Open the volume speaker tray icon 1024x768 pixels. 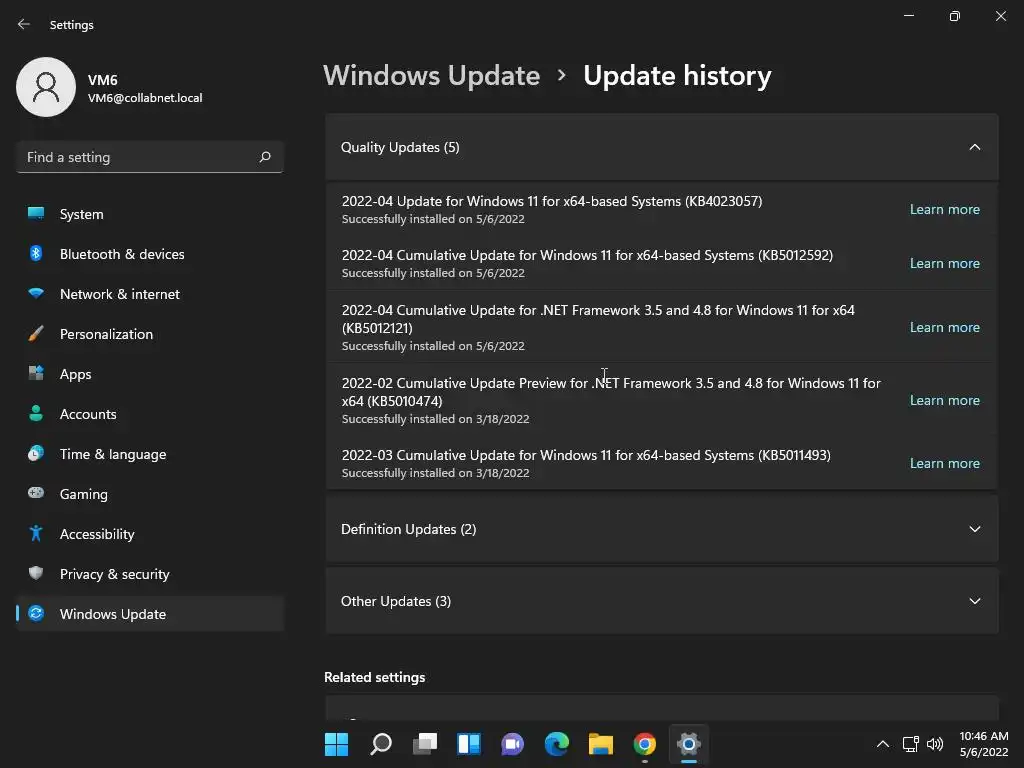(x=935, y=744)
